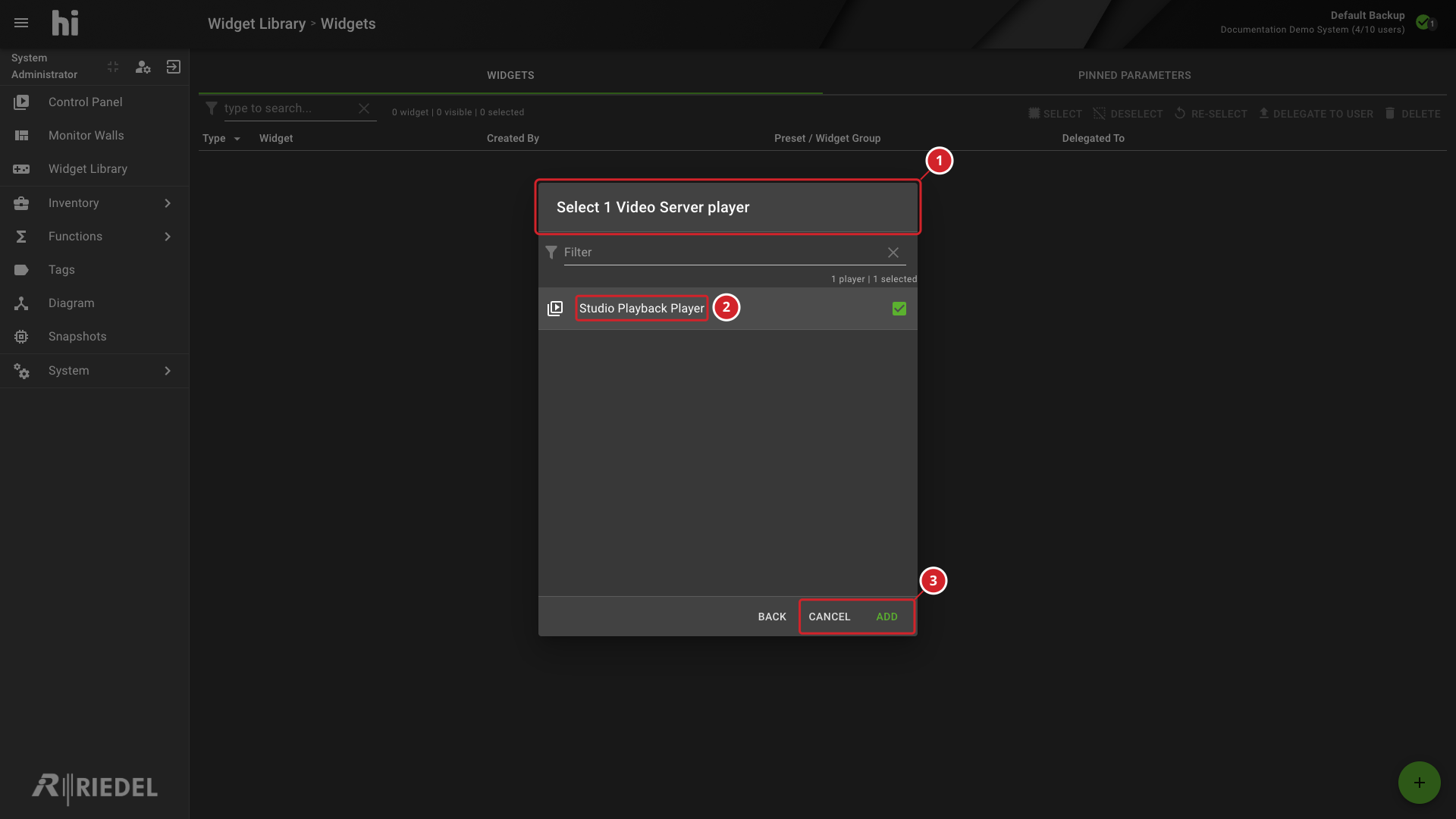Click Add to confirm player
This screenshot has width=1456, height=819.
(886, 617)
